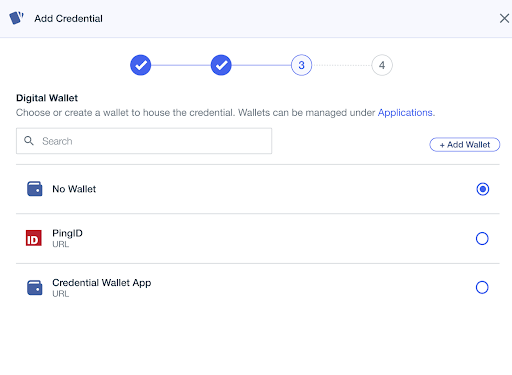Click the PingID label text
512x375 pixels.
pyautogui.click(x=67, y=233)
